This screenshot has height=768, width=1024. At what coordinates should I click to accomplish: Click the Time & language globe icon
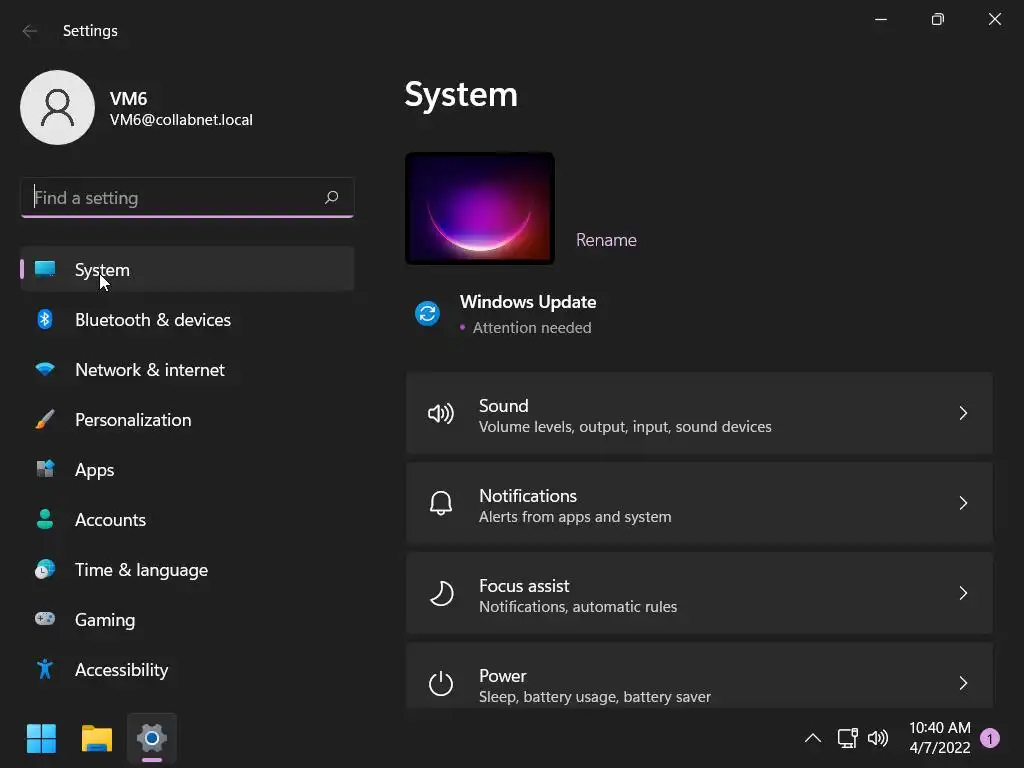point(45,569)
